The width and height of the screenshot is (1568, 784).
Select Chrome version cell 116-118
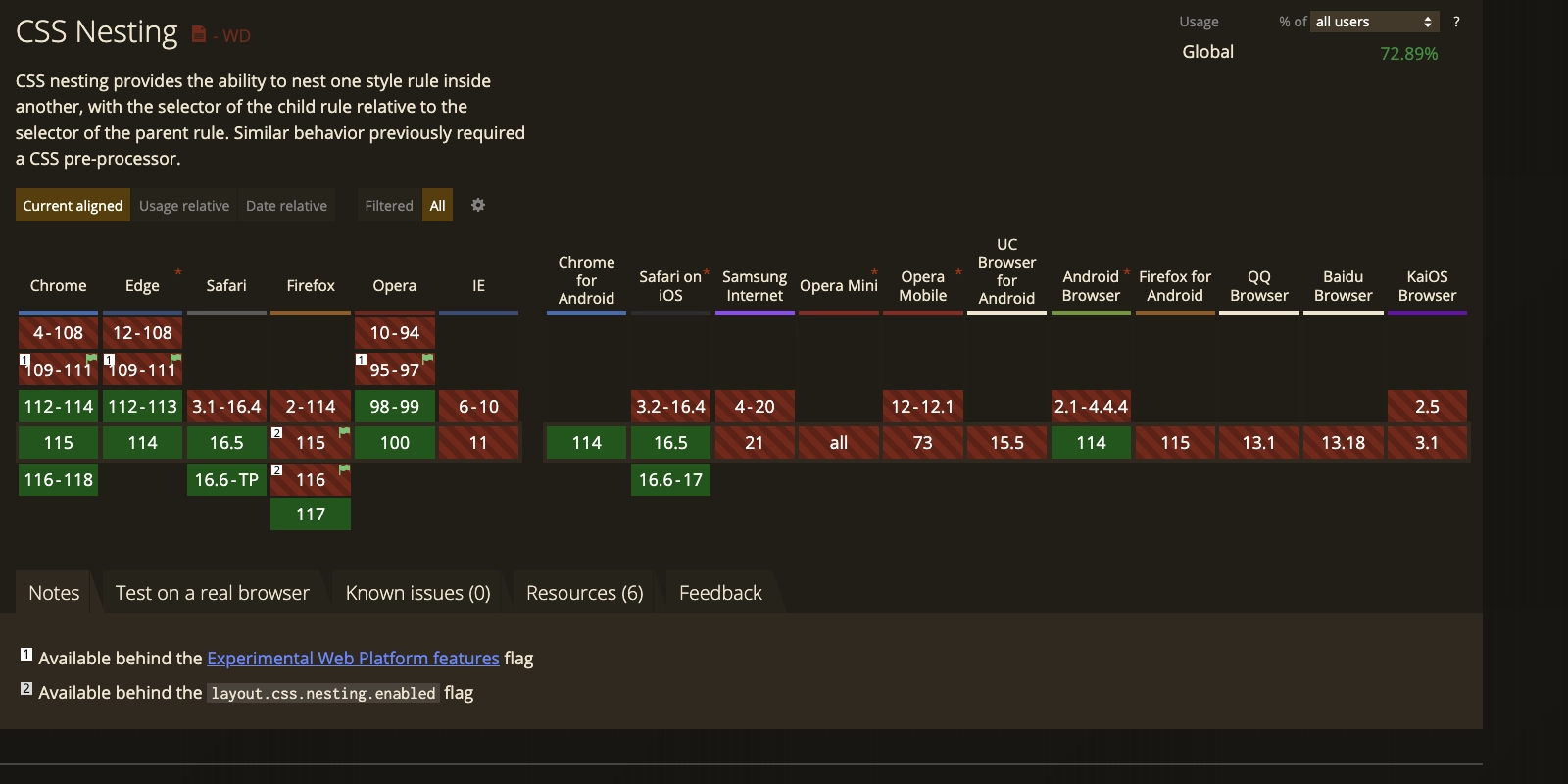[58, 480]
